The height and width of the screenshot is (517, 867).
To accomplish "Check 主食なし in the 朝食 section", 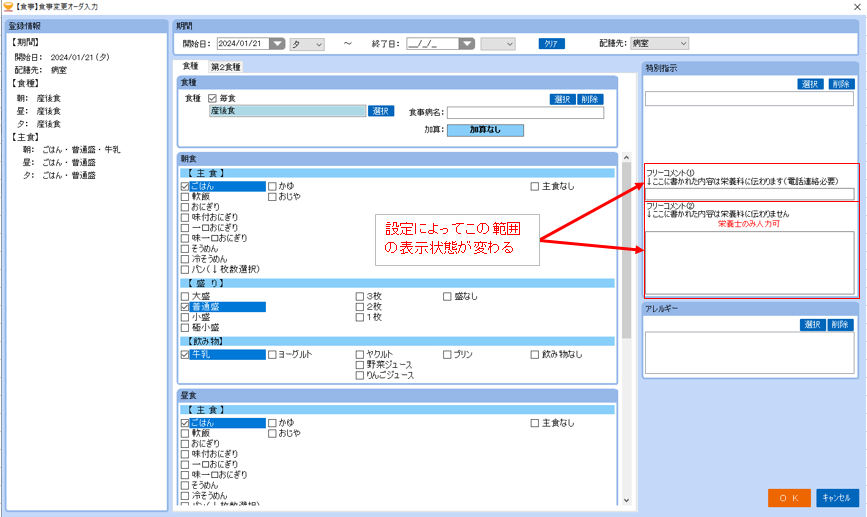I will tap(535, 187).
